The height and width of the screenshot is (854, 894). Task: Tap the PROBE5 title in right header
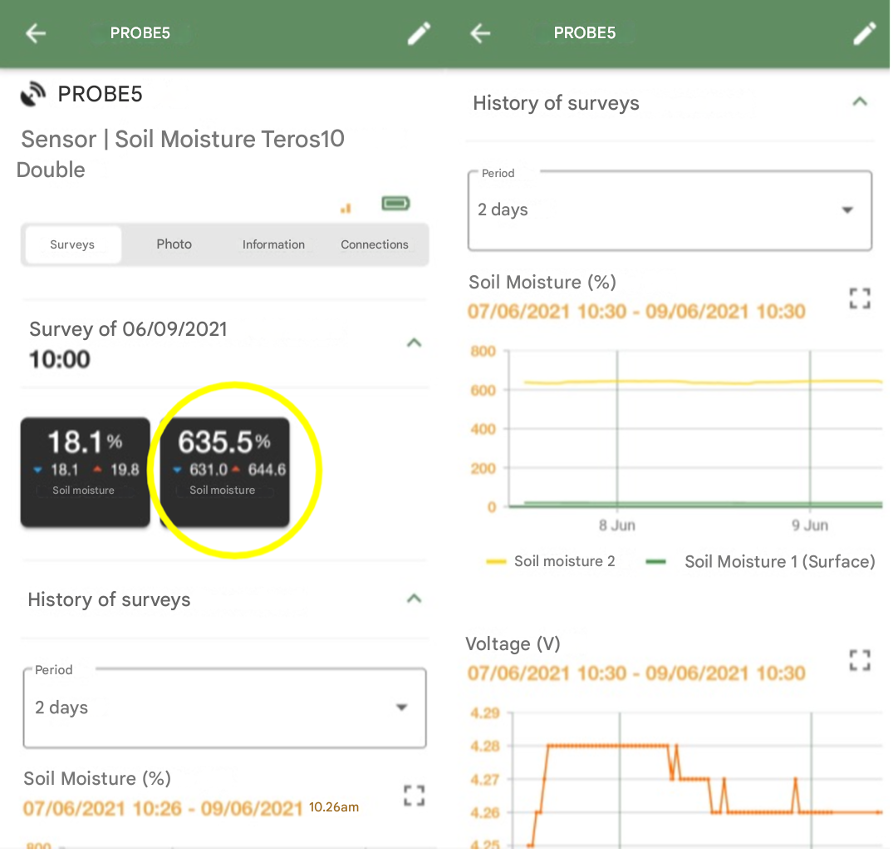[585, 33]
